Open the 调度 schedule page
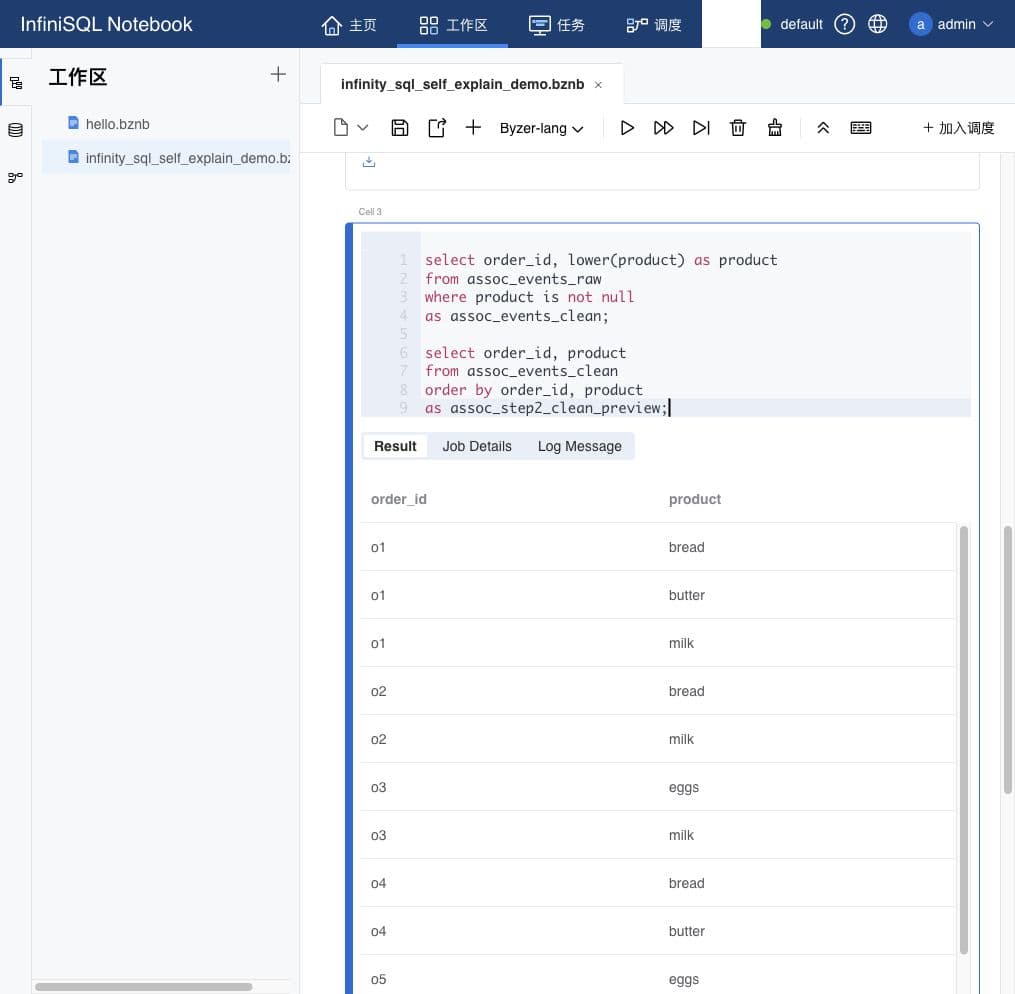The width and height of the screenshot is (1015, 994). [x=653, y=25]
